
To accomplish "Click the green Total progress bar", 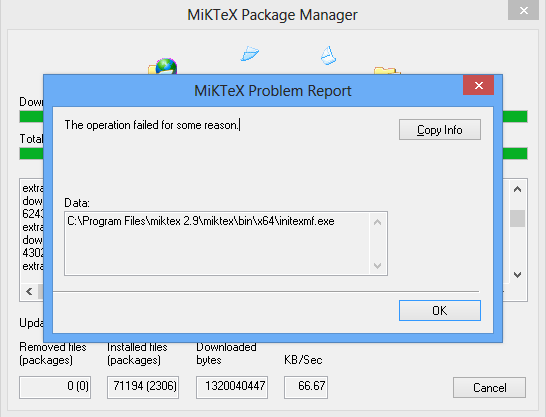I will (x=31, y=153).
